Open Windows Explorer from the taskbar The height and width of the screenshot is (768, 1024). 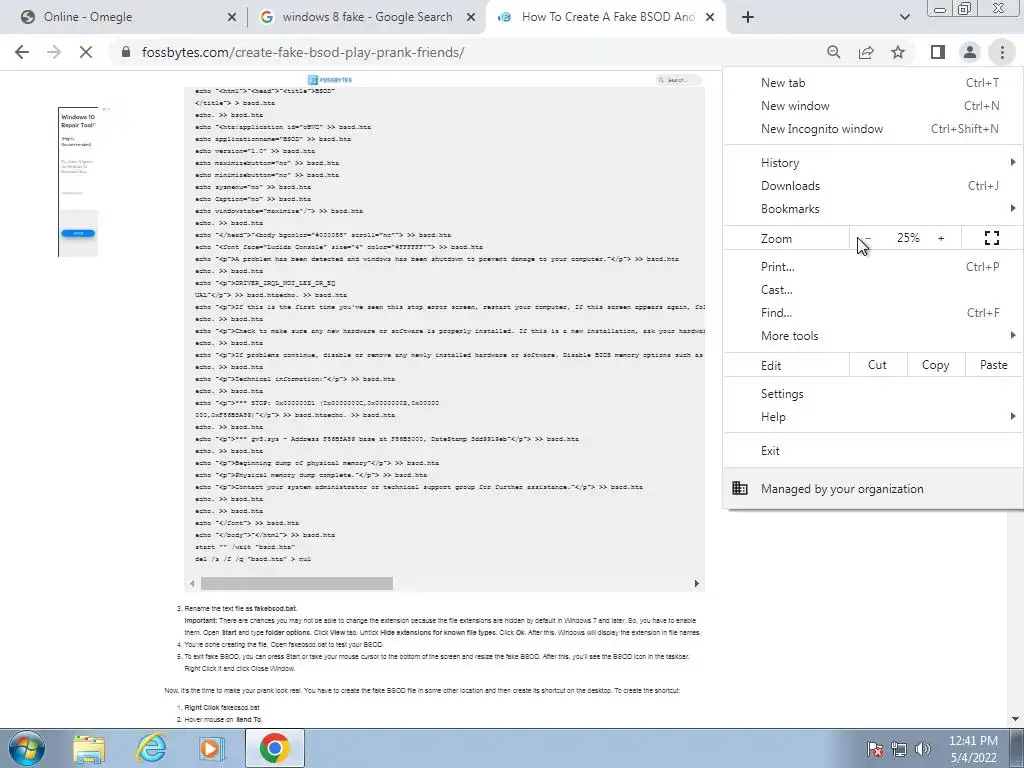click(89, 748)
